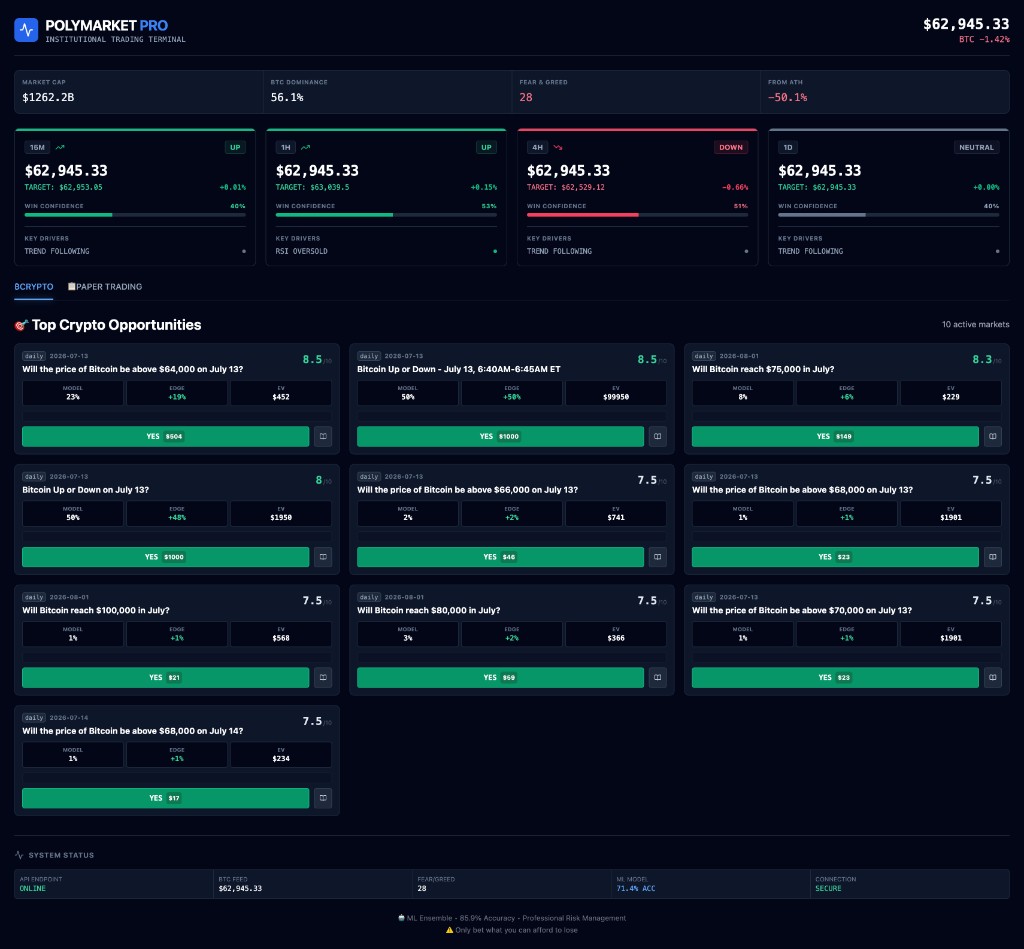Click the book icon beside the YES $504 button
This screenshot has height=949, width=1024.
pyautogui.click(x=323, y=436)
